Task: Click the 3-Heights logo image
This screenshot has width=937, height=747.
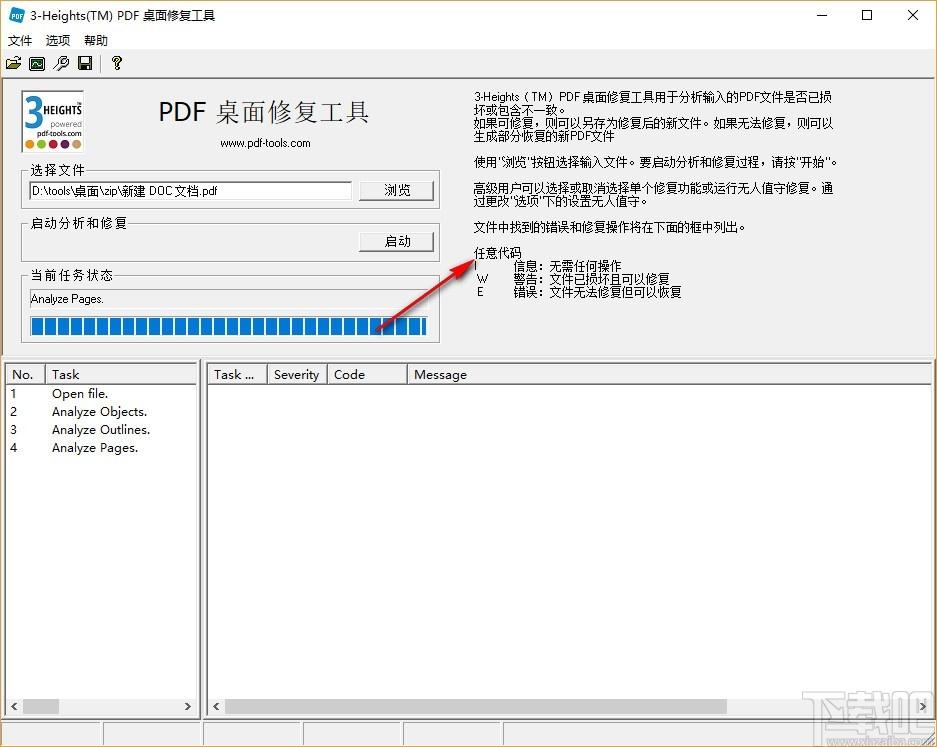Action: (x=53, y=122)
